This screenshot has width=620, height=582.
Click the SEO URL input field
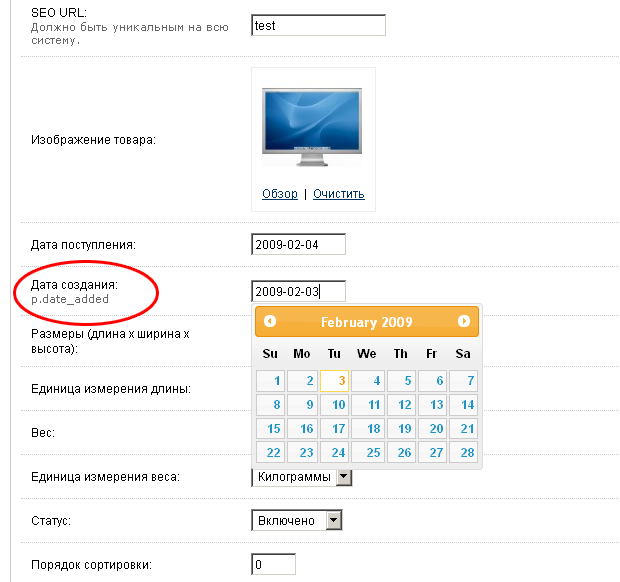[x=318, y=26]
